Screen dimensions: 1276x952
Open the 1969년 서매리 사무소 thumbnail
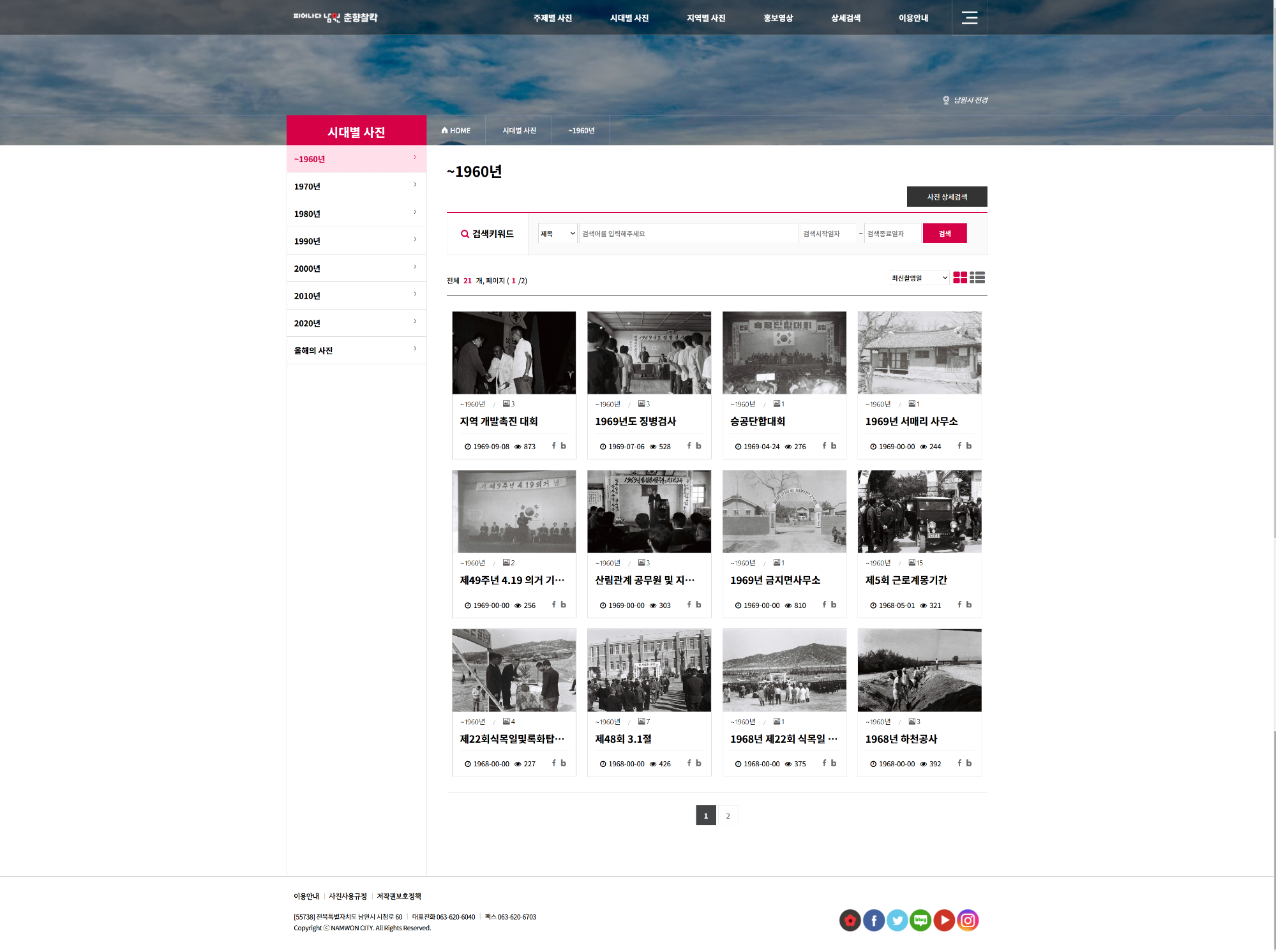pyautogui.click(x=919, y=353)
